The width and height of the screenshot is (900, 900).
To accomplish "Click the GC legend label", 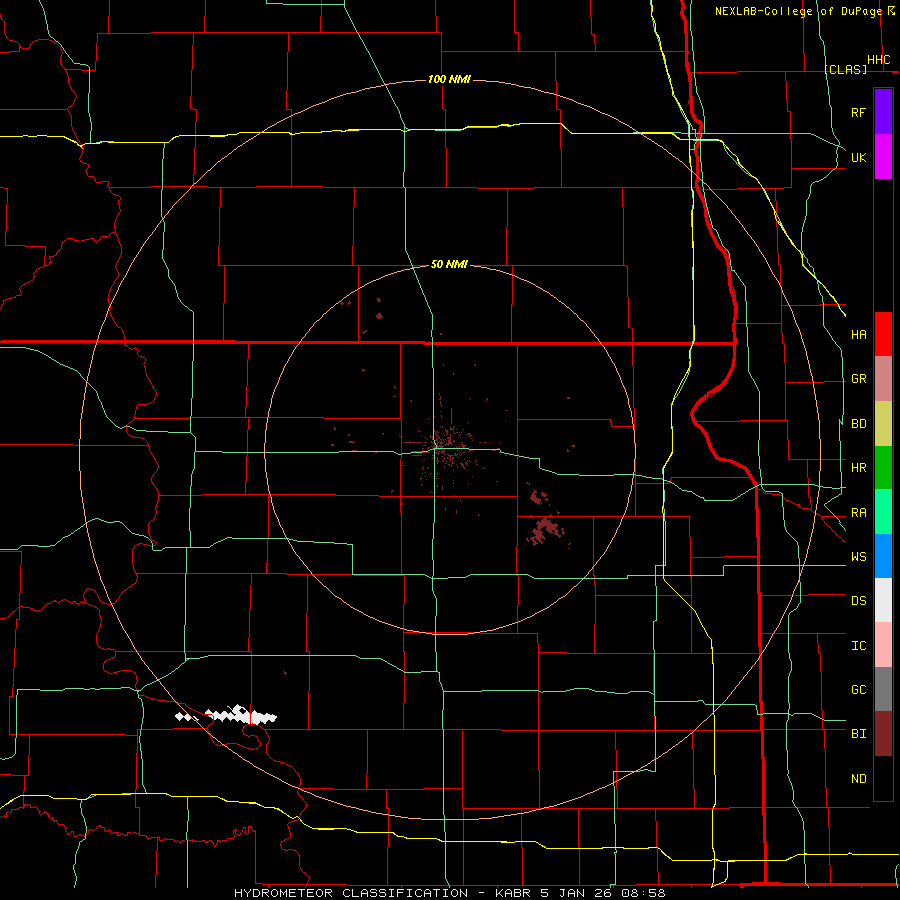I will (x=858, y=690).
